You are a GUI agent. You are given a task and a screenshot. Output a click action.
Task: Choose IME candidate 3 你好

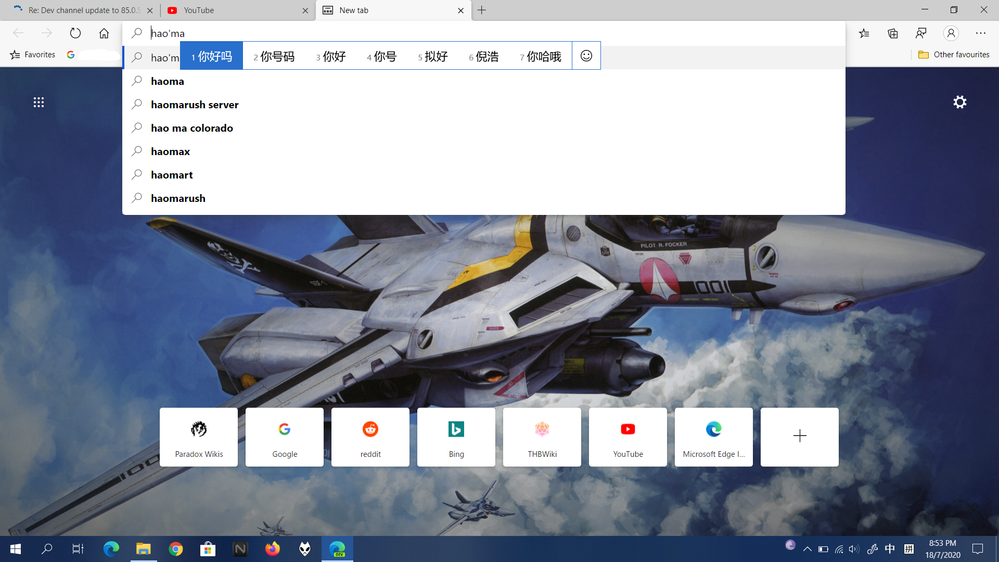pyautogui.click(x=331, y=56)
